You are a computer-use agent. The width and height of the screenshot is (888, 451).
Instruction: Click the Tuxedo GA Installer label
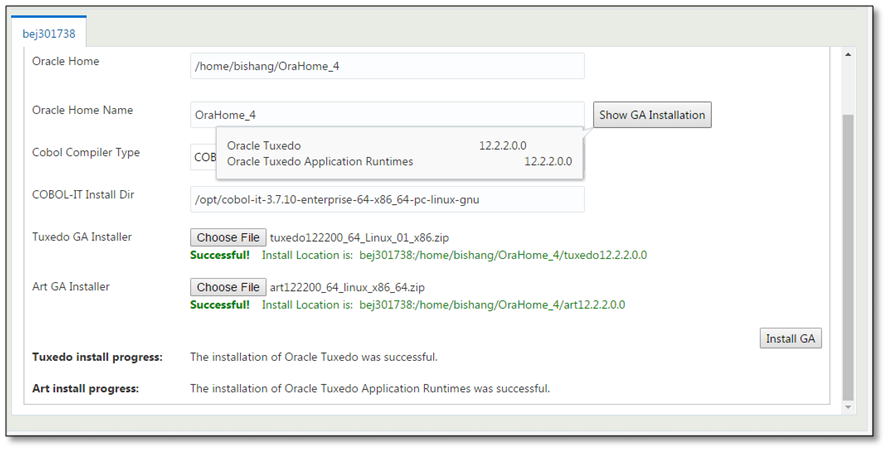(82, 237)
